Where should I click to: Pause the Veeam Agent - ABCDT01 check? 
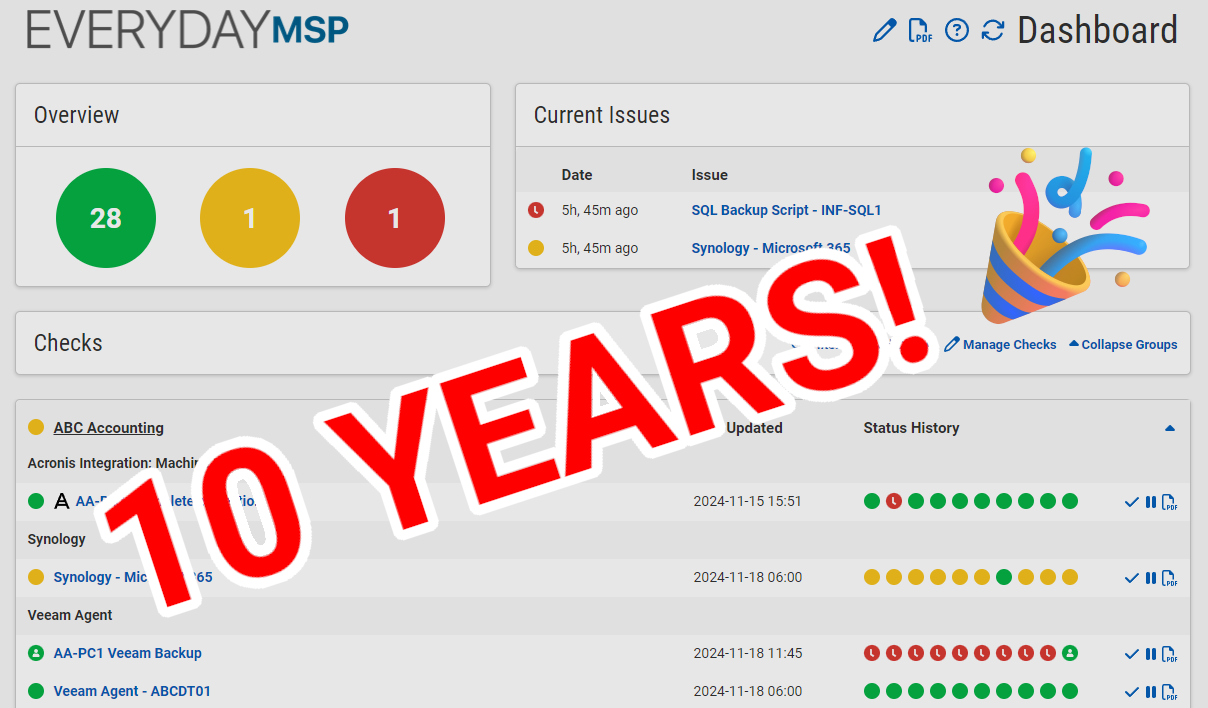pyautogui.click(x=1151, y=692)
